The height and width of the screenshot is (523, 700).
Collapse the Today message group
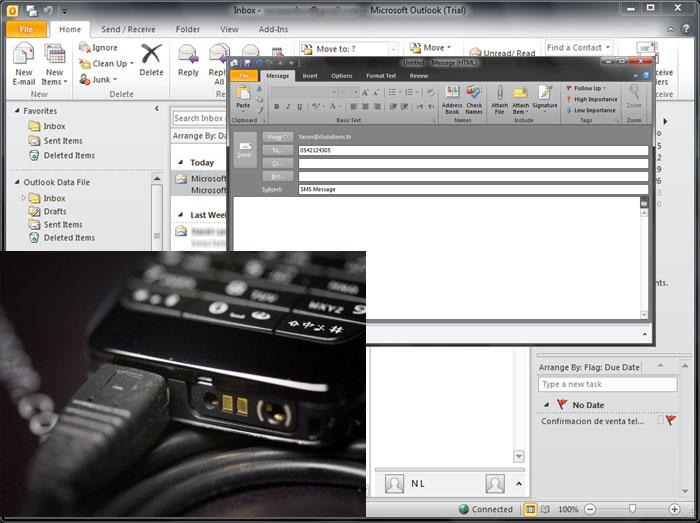point(181,162)
